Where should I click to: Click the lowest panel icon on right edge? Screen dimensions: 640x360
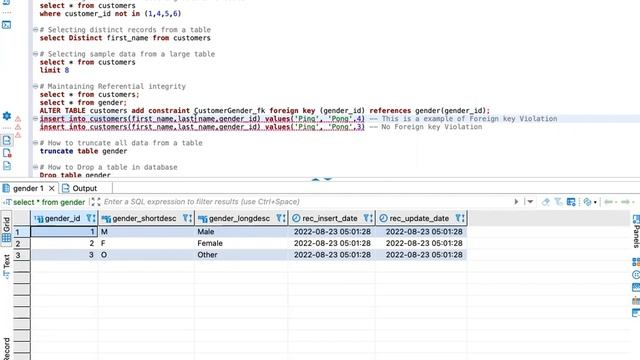tap(636, 313)
